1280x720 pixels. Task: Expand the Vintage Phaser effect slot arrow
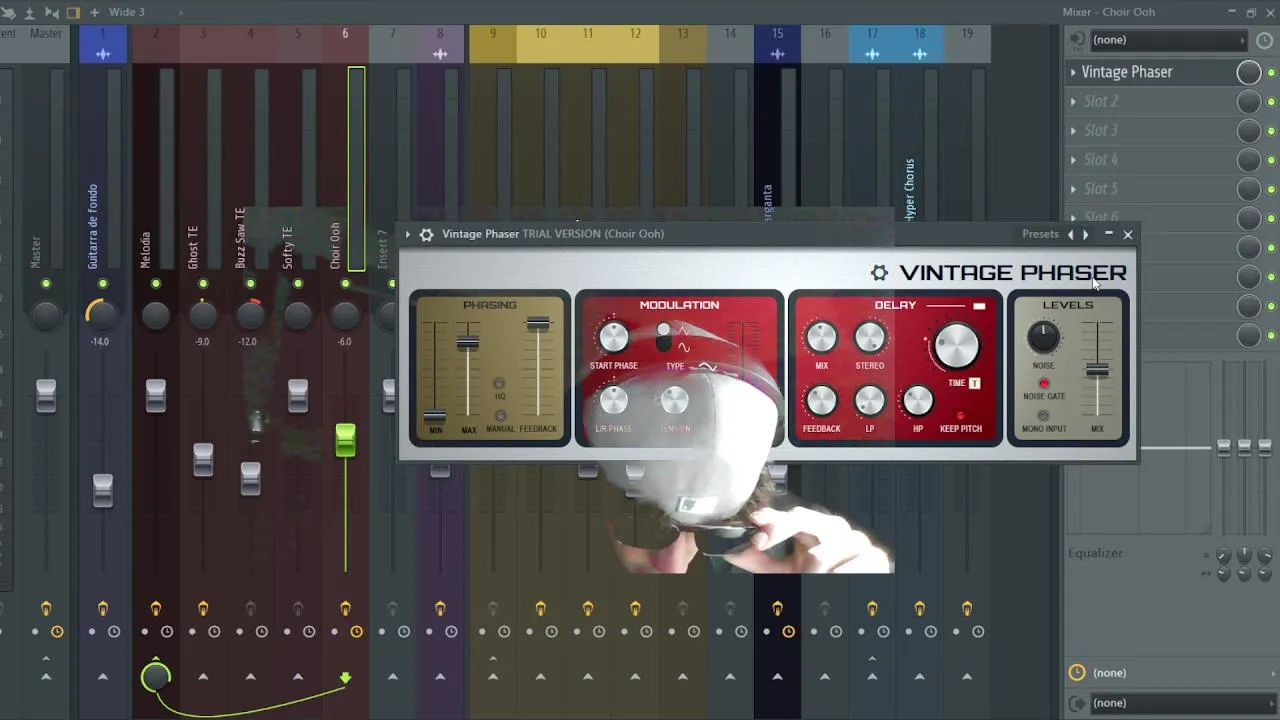[1073, 72]
